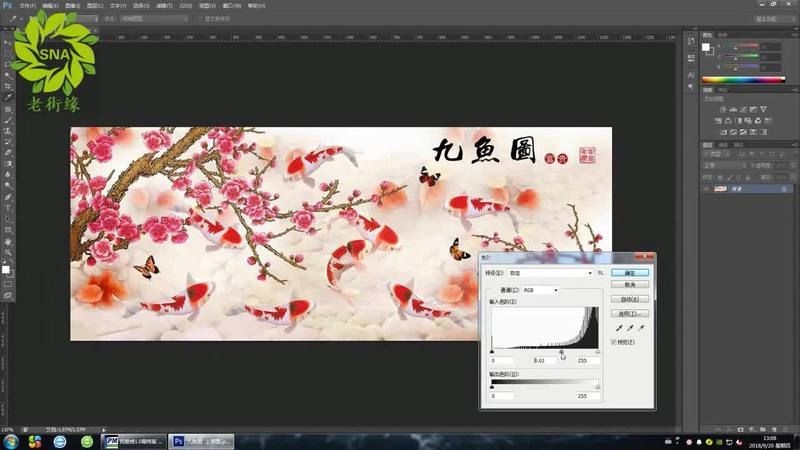Select the Brush tool in the toolbox
This screenshot has width=800, height=450.
point(8,120)
